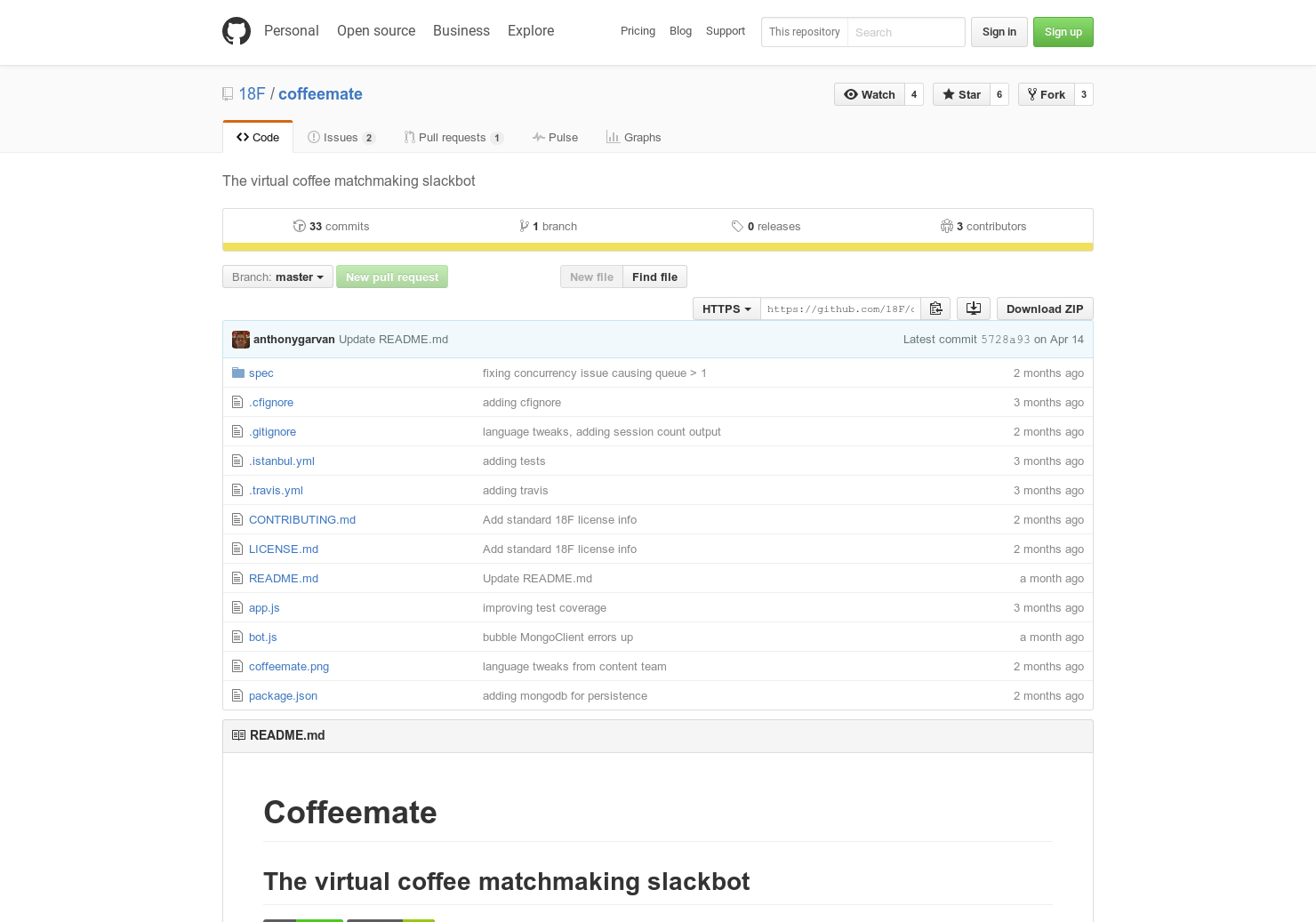Click file icon beside .travis.yml

tap(237, 490)
